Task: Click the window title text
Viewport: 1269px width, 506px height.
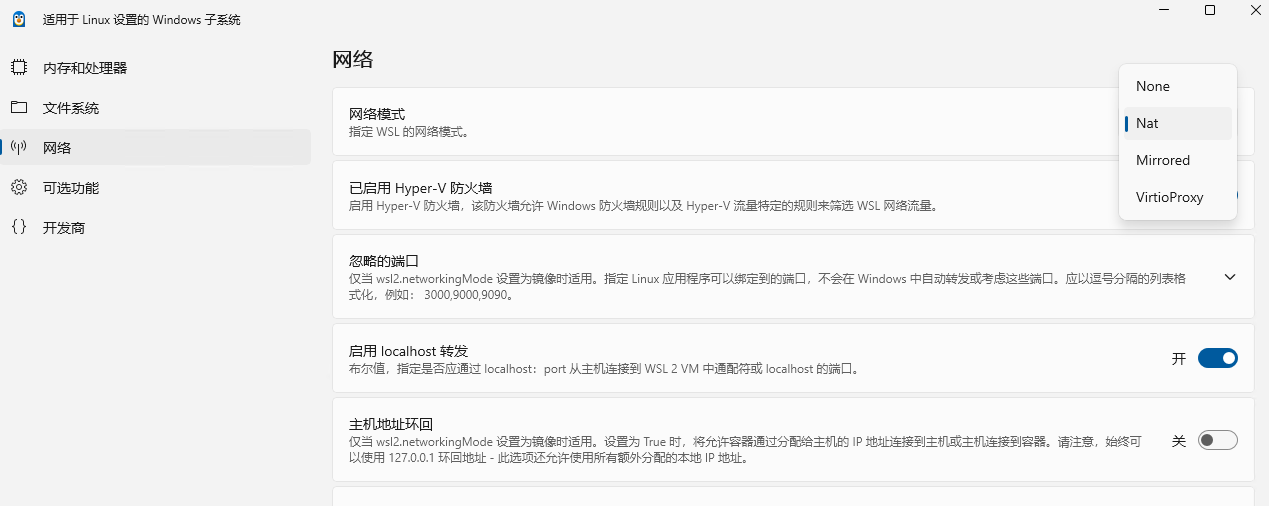Action: click(x=141, y=20)
